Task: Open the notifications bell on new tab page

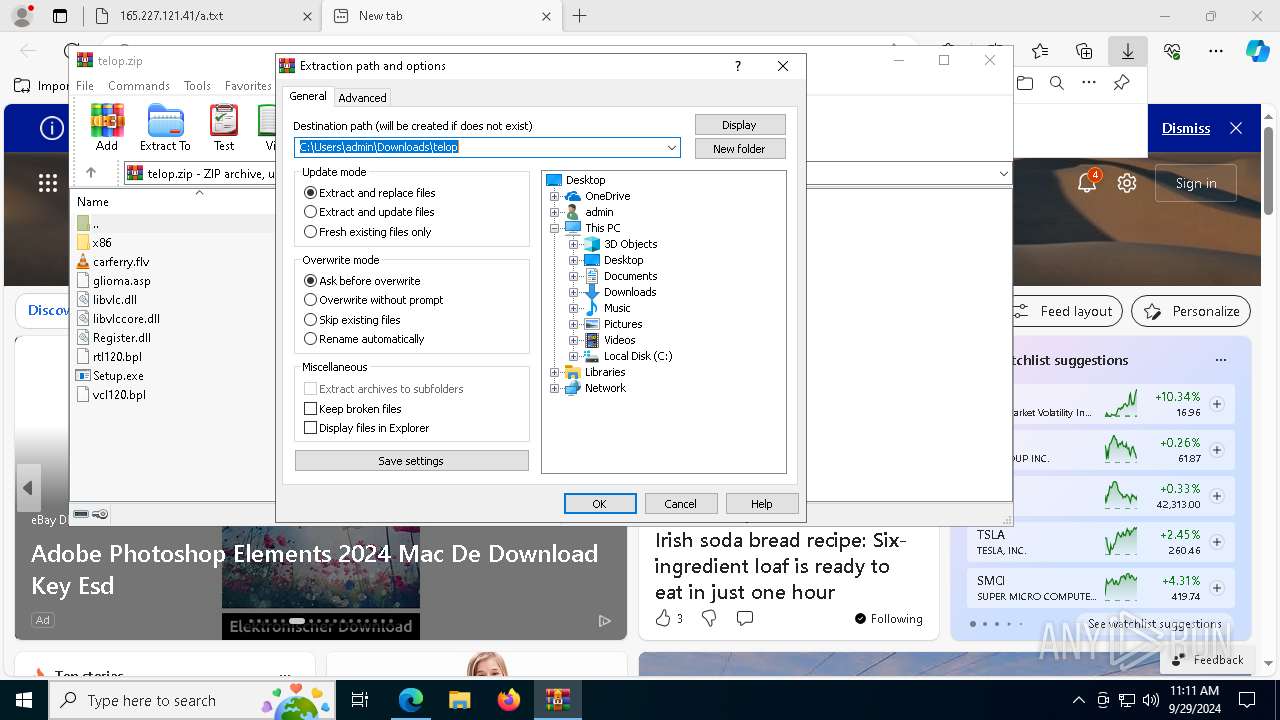Action: pos(1087,183)
